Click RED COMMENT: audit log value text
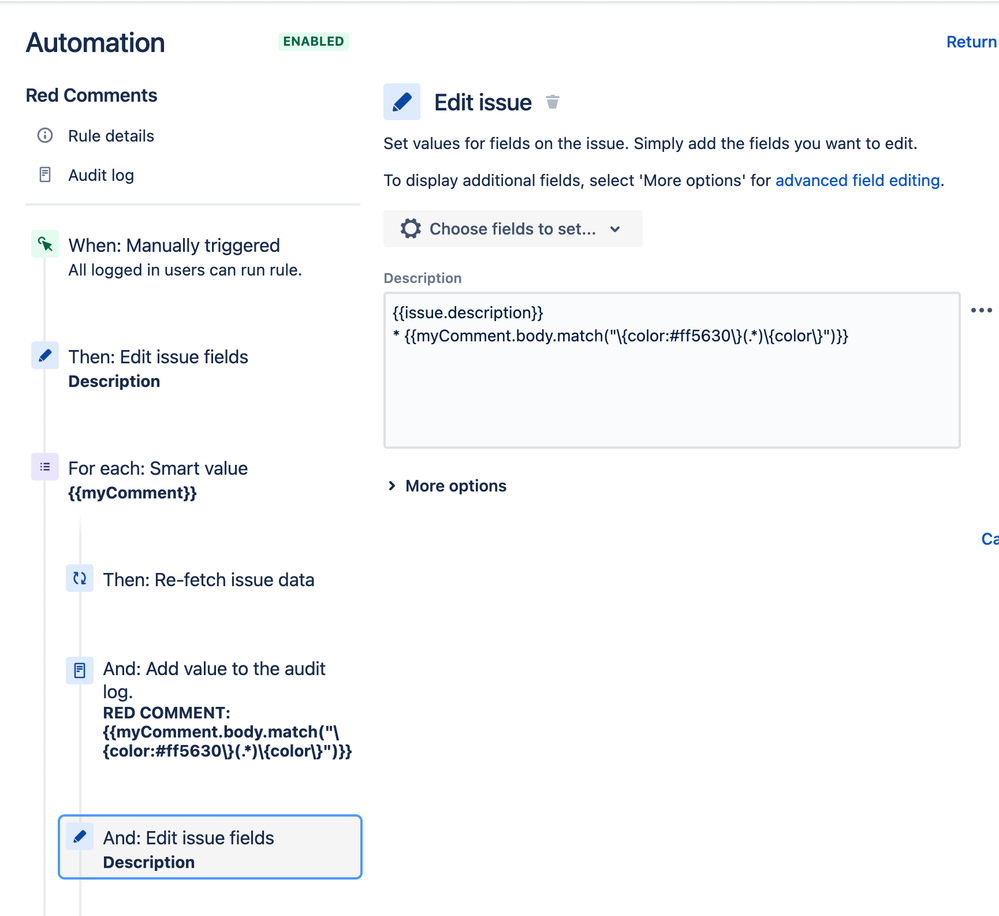Screen dimensions: 999x916 [x=227, y=732]
